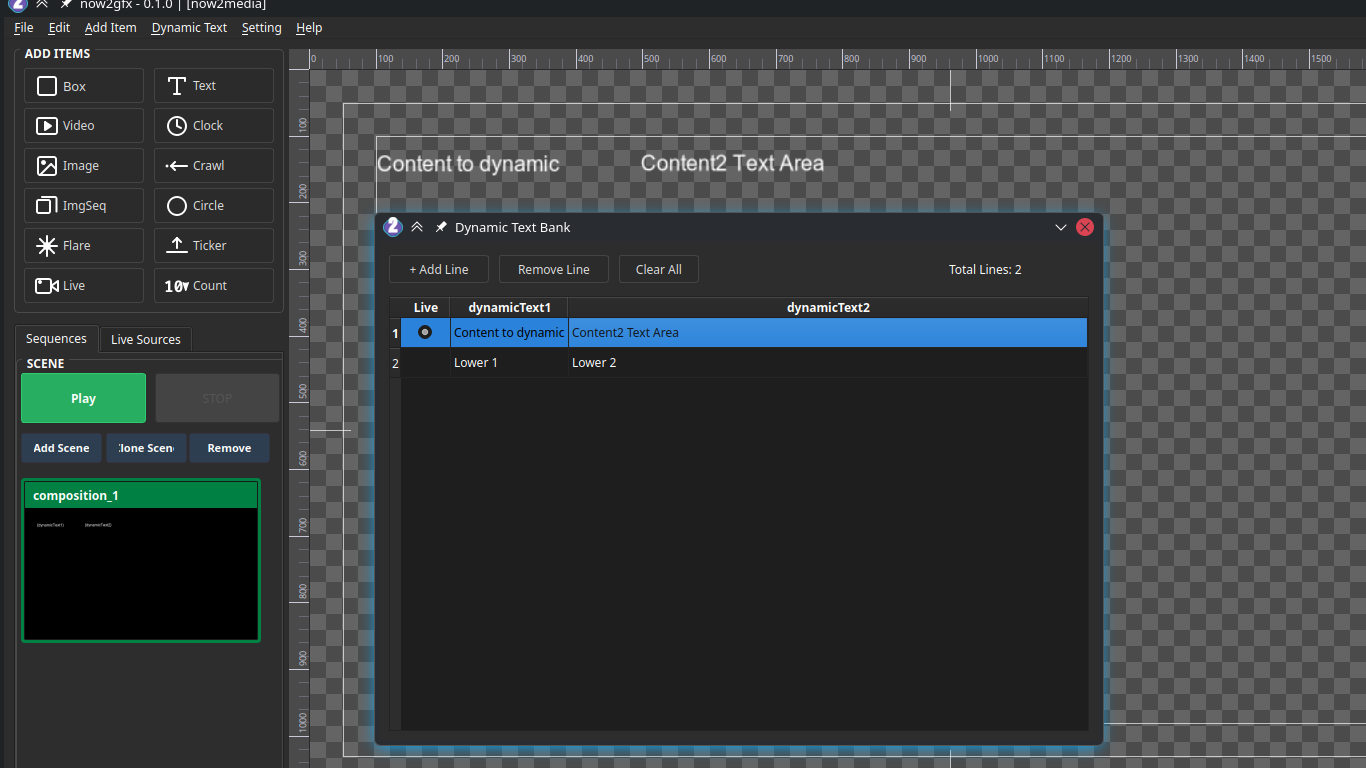Add an ImgSeq item

click(x=84, y=206)
